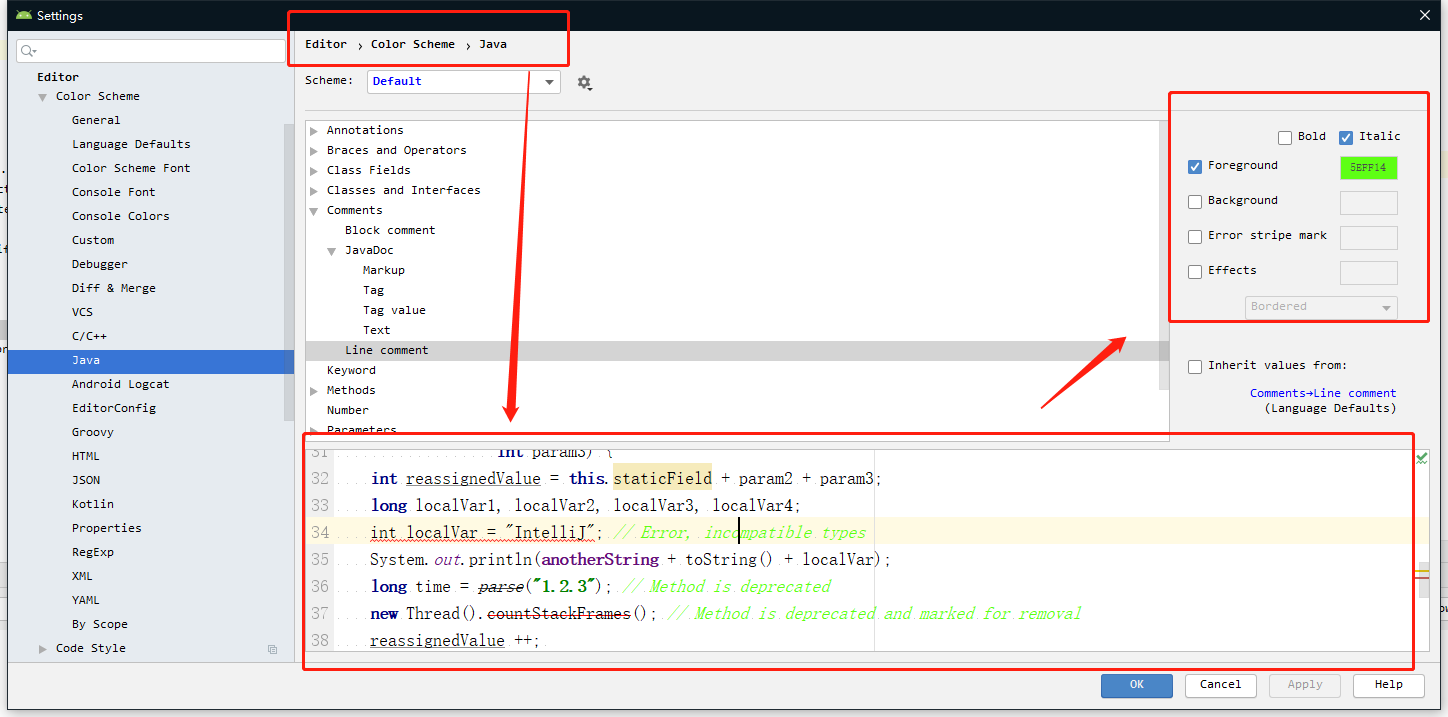Collapse the JavaDoc tree node
This screenshot has height=717, width=1448.
point(332,251)
